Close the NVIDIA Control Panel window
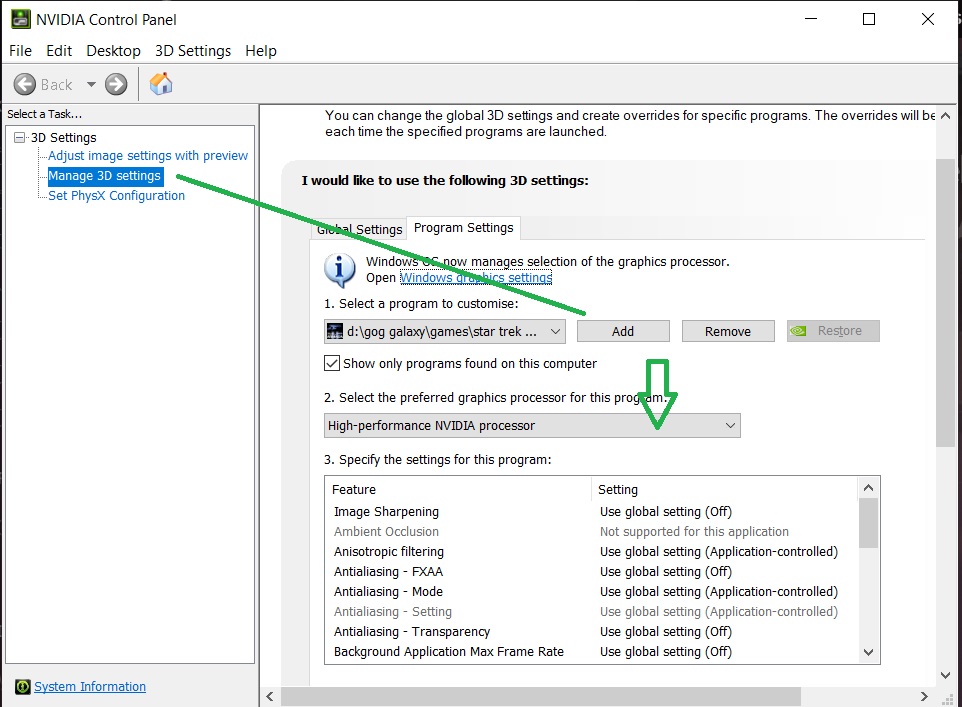 (x=928, y=20)
